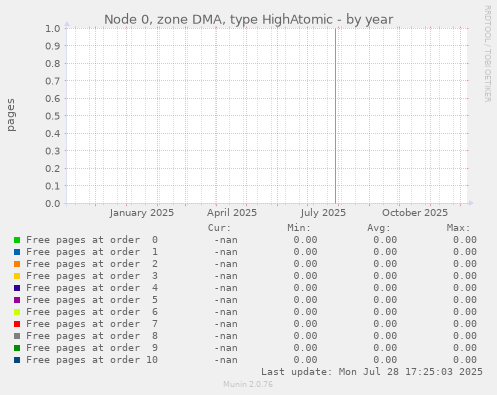Select the 'Free pages at order 9' label
The width and height of the screenshot is (497, 395).
coord(92,348)
